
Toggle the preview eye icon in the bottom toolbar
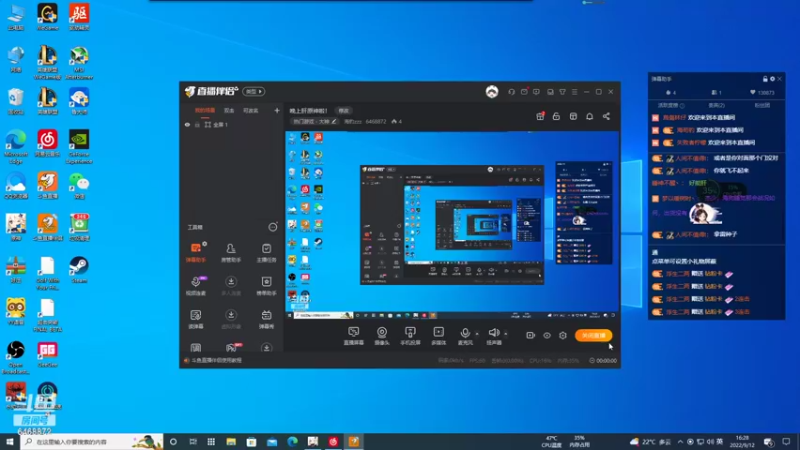[547, 335]
